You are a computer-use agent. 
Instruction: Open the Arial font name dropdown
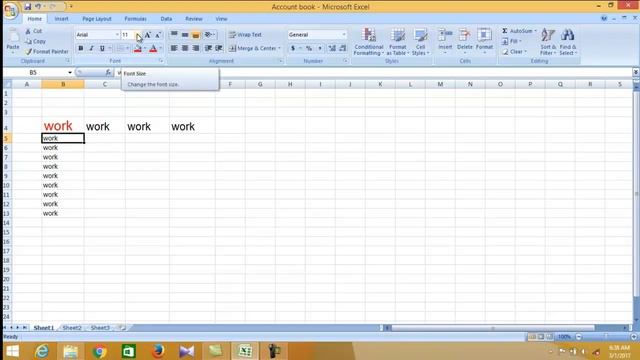[x=117, y=35]
